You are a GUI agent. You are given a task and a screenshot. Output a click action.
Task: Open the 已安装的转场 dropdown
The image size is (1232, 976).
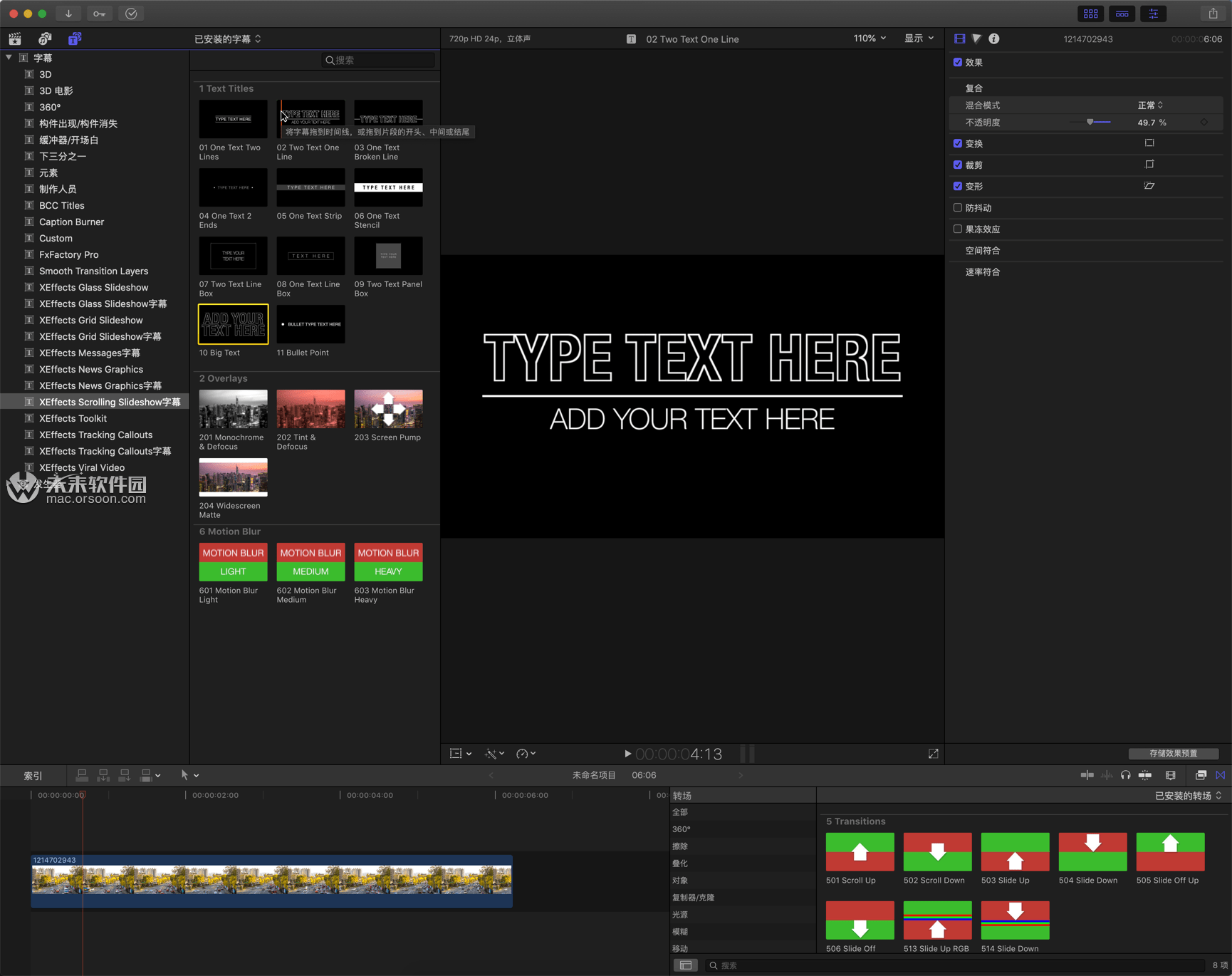coord(1188,796)
